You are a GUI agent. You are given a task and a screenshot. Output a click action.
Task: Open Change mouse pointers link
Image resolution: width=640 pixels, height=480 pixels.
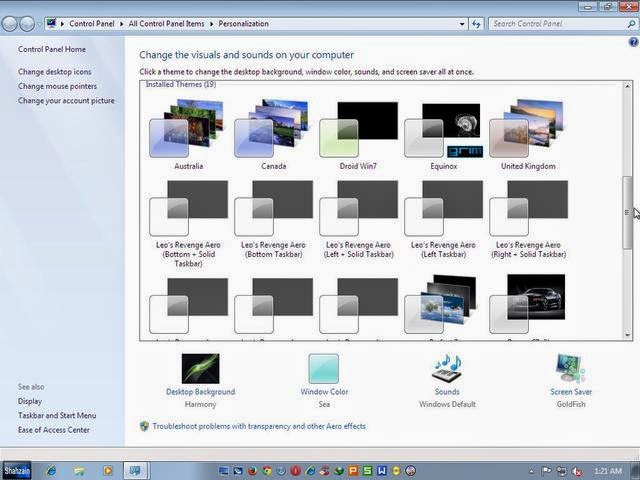[58, 86]
